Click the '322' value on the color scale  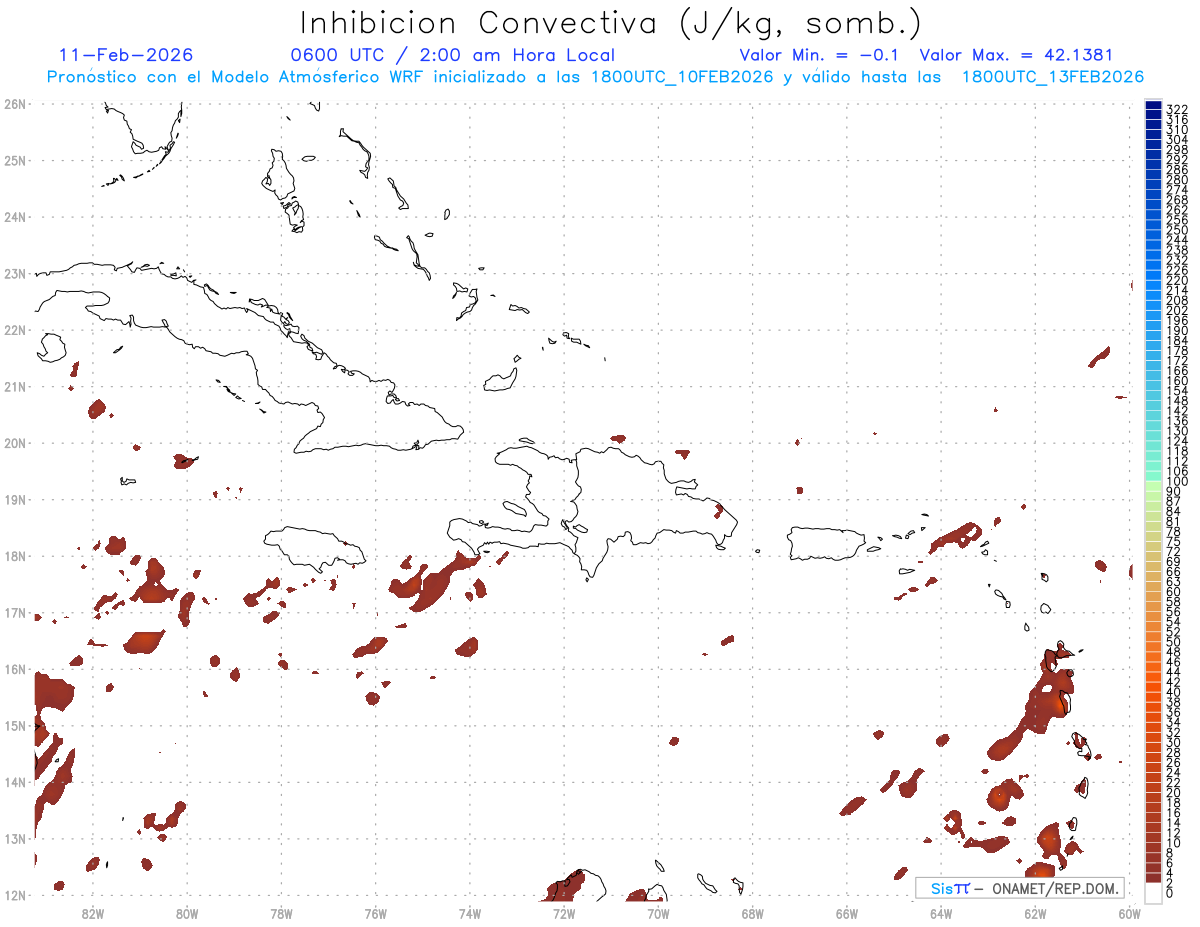tap(1177, 108)
